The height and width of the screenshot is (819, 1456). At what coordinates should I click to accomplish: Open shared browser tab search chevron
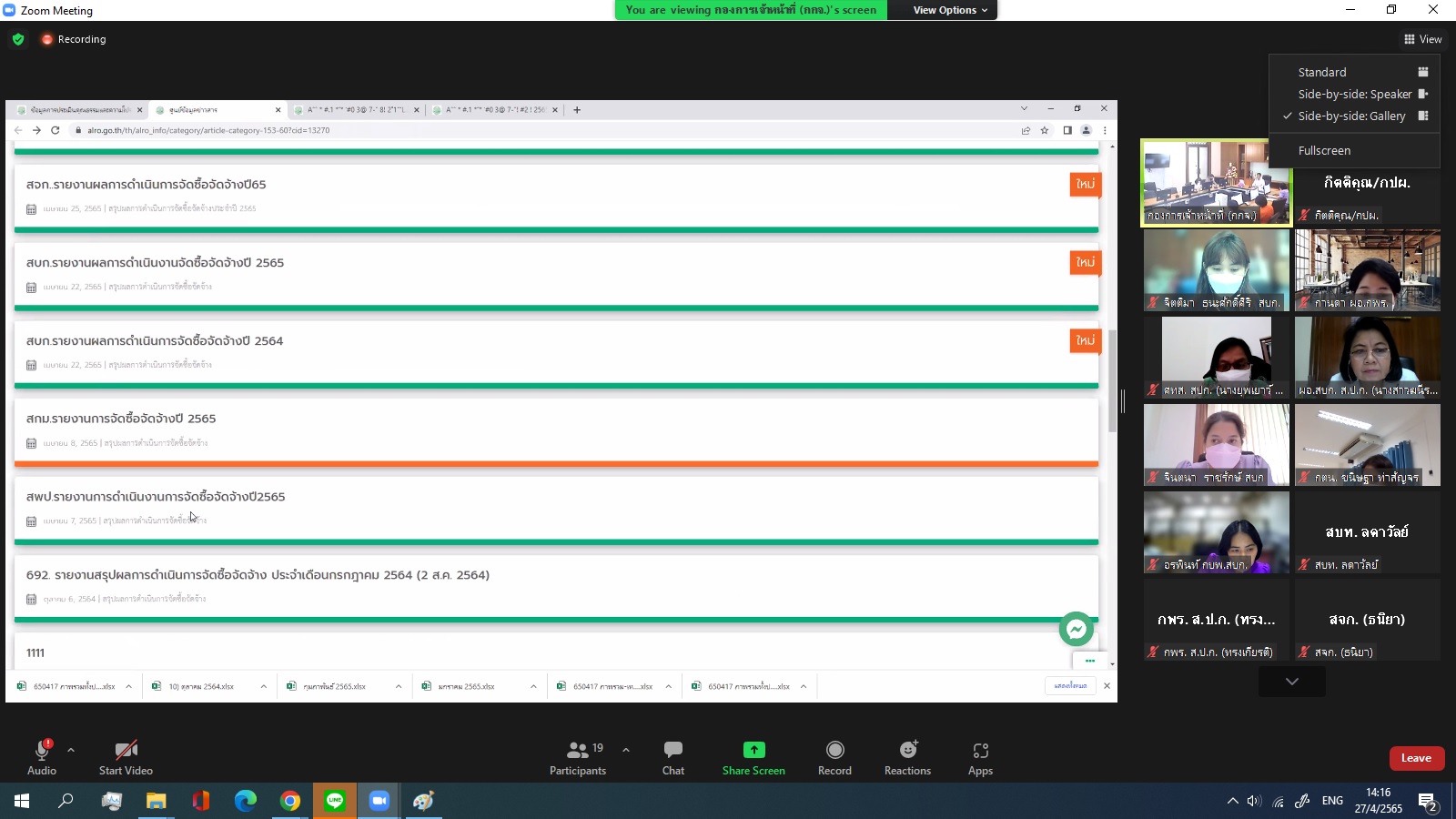(x=1024, y=108)
